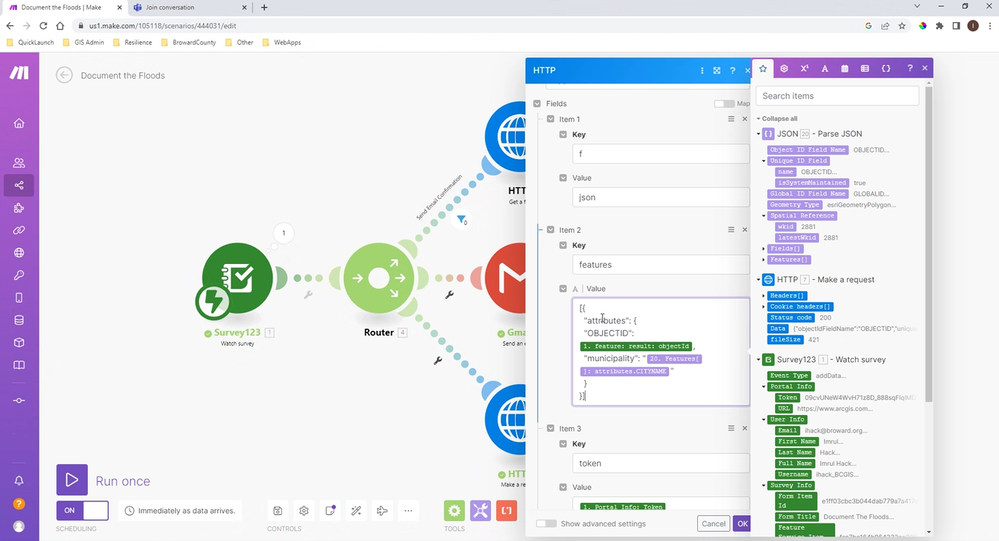Click the green Flow control tools icon
The width and height of the screenshot is (999, 541).
click(454, 510)
